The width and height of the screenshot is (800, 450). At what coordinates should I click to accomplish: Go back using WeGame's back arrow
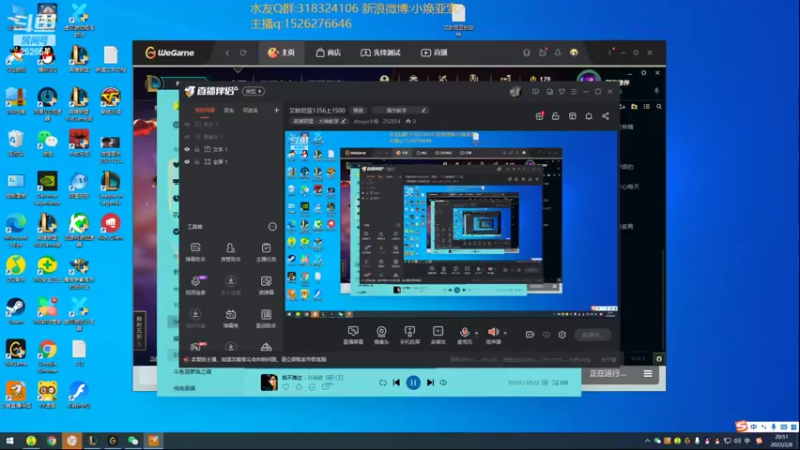point(227,53)
